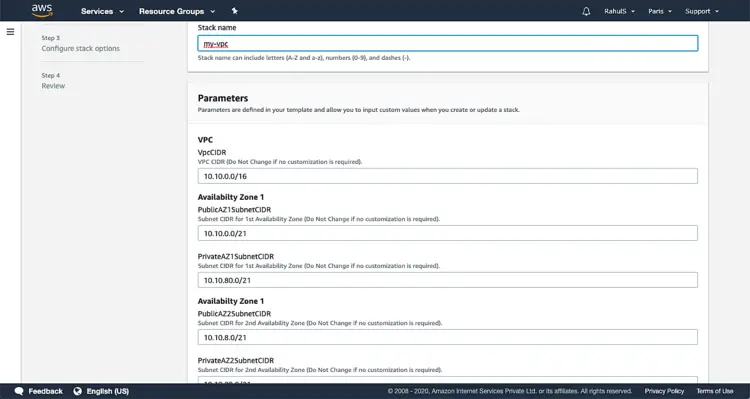The height and width of the screenshot is (399, 750).
Task: Open the hamburger side navigation menu
Action: 11,32
